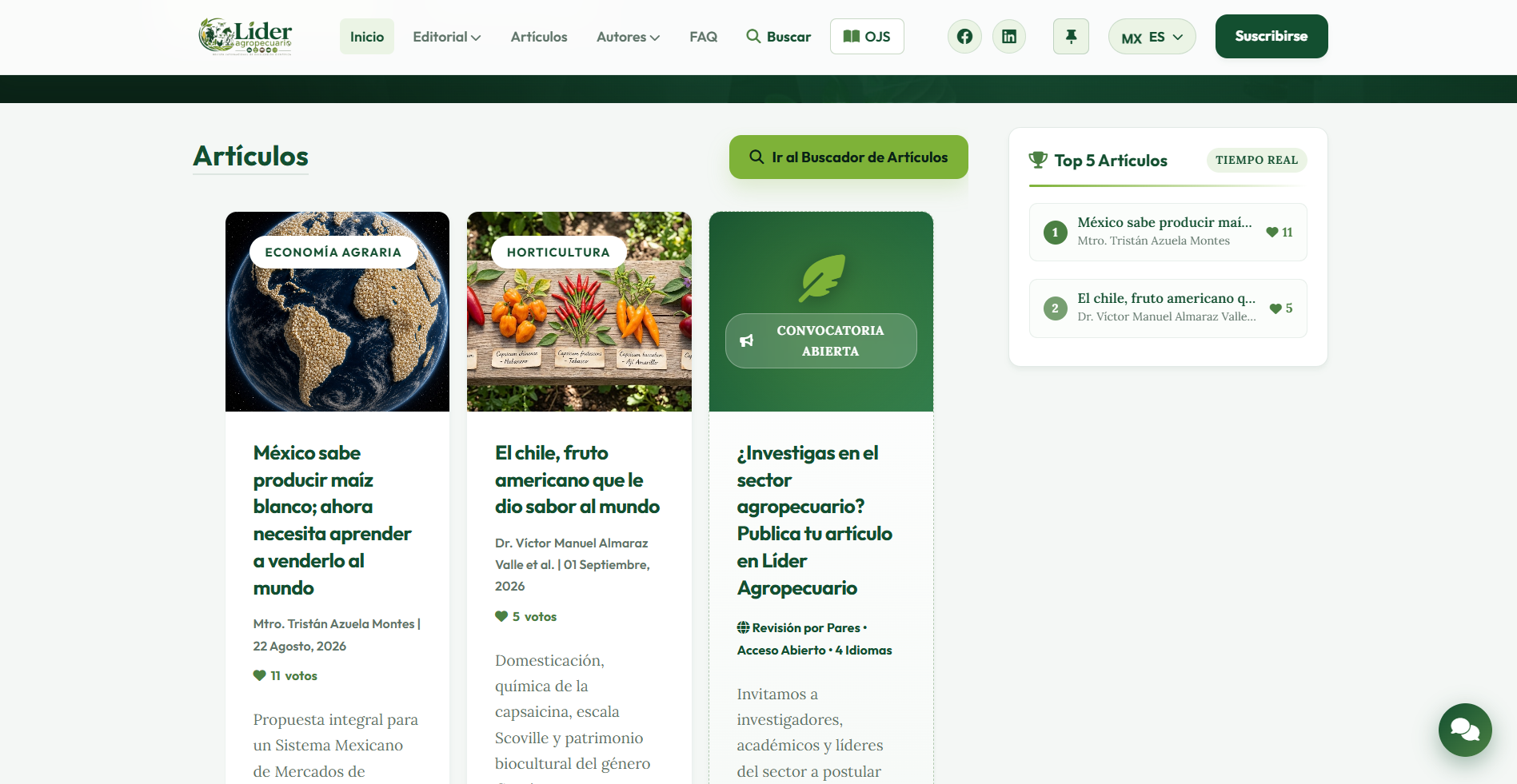Click the green leaf icon on convocatoria card

click(821, 278)
